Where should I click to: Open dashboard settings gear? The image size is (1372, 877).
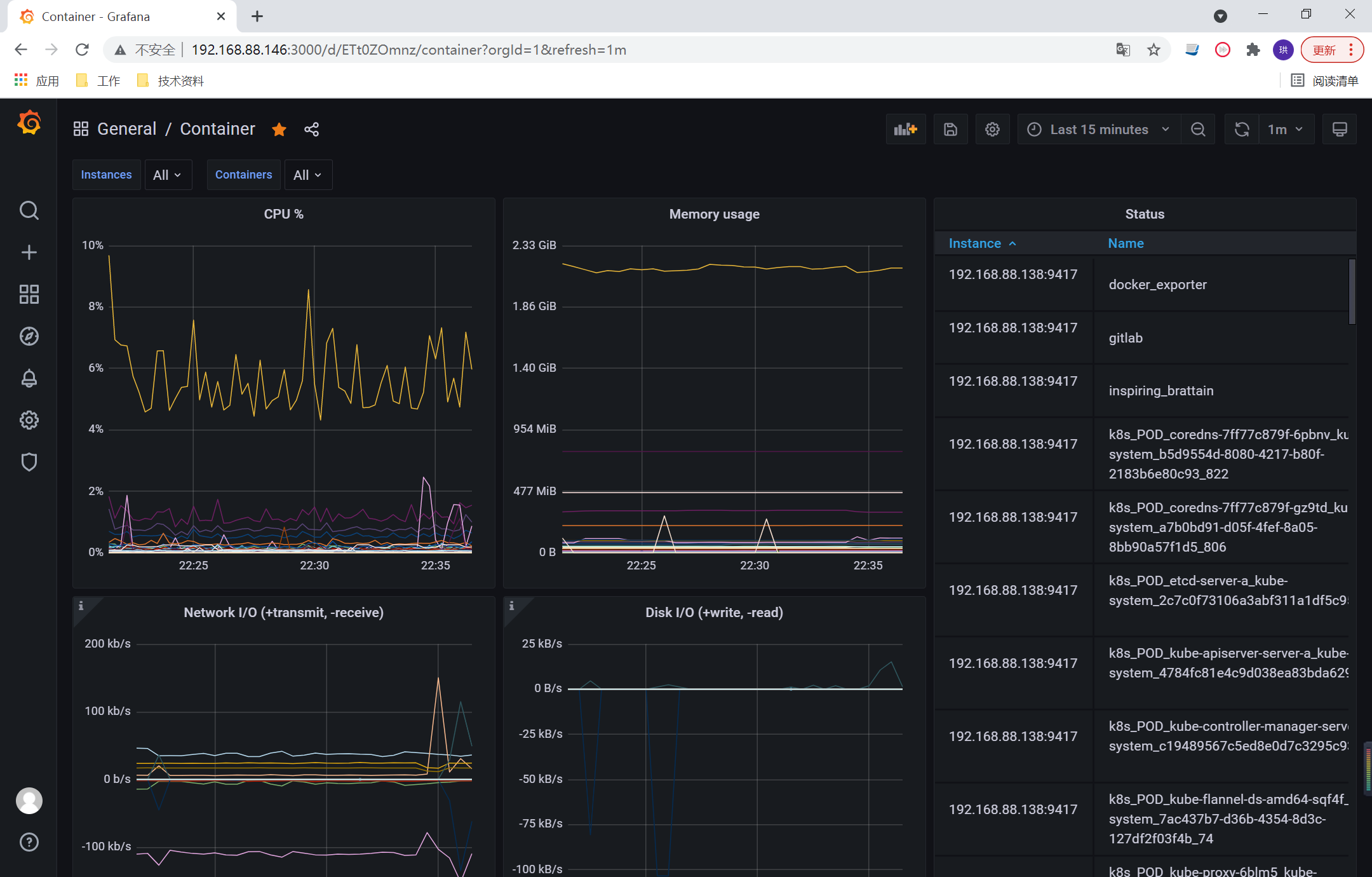tap(992, 130)
